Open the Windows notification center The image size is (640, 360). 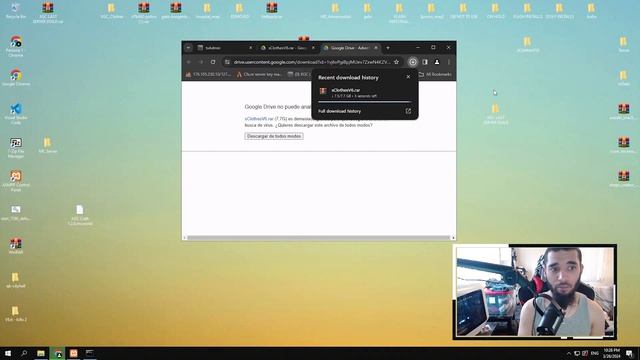pos(630,353)
